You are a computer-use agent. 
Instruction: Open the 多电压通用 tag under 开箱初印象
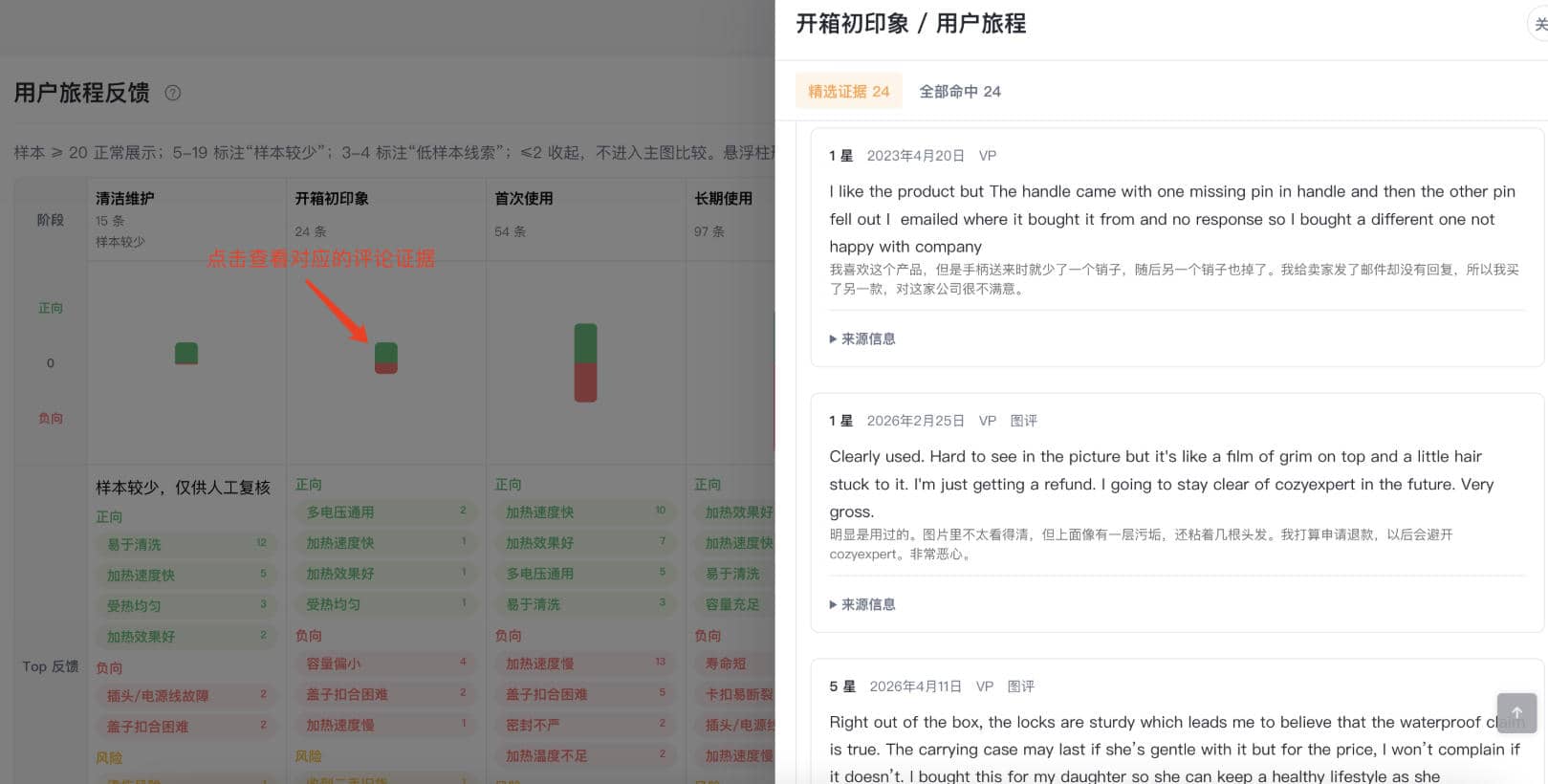click(384, 512)
